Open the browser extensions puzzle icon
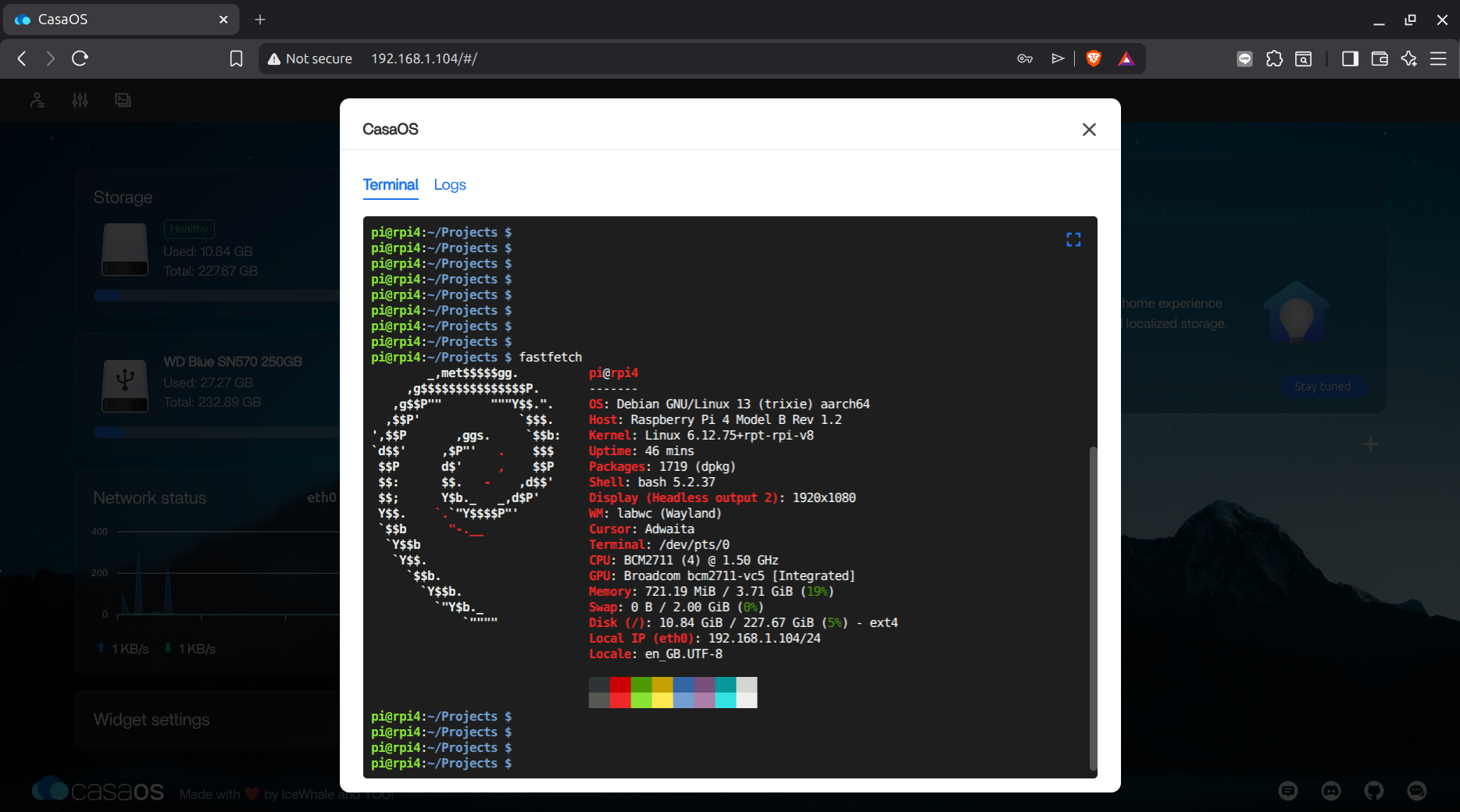Image resolution: width=1460 pixels, height=812 pixels. pos(1274,59)
